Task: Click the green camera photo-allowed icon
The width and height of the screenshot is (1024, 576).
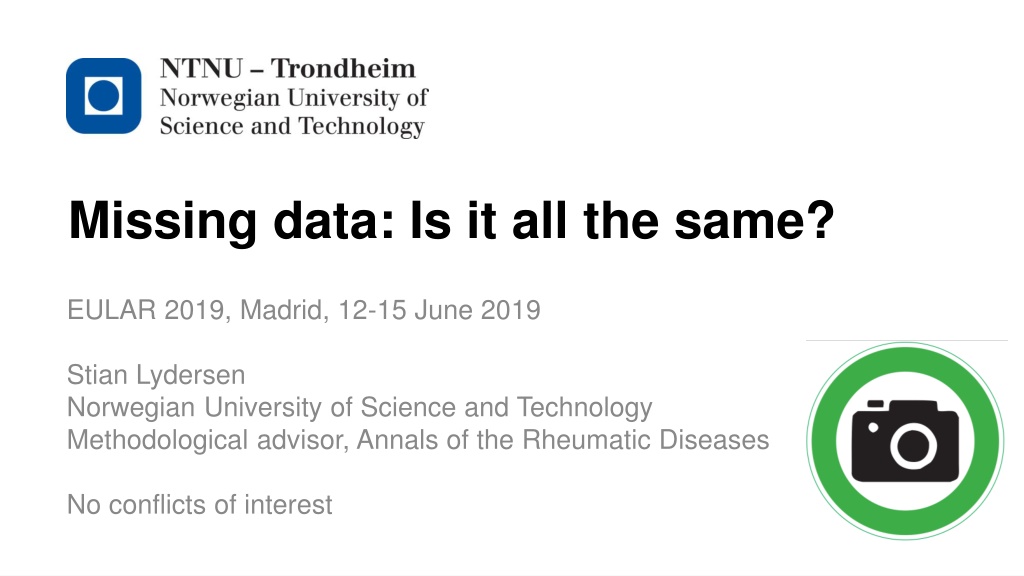Action: click(x=905, y=441)
